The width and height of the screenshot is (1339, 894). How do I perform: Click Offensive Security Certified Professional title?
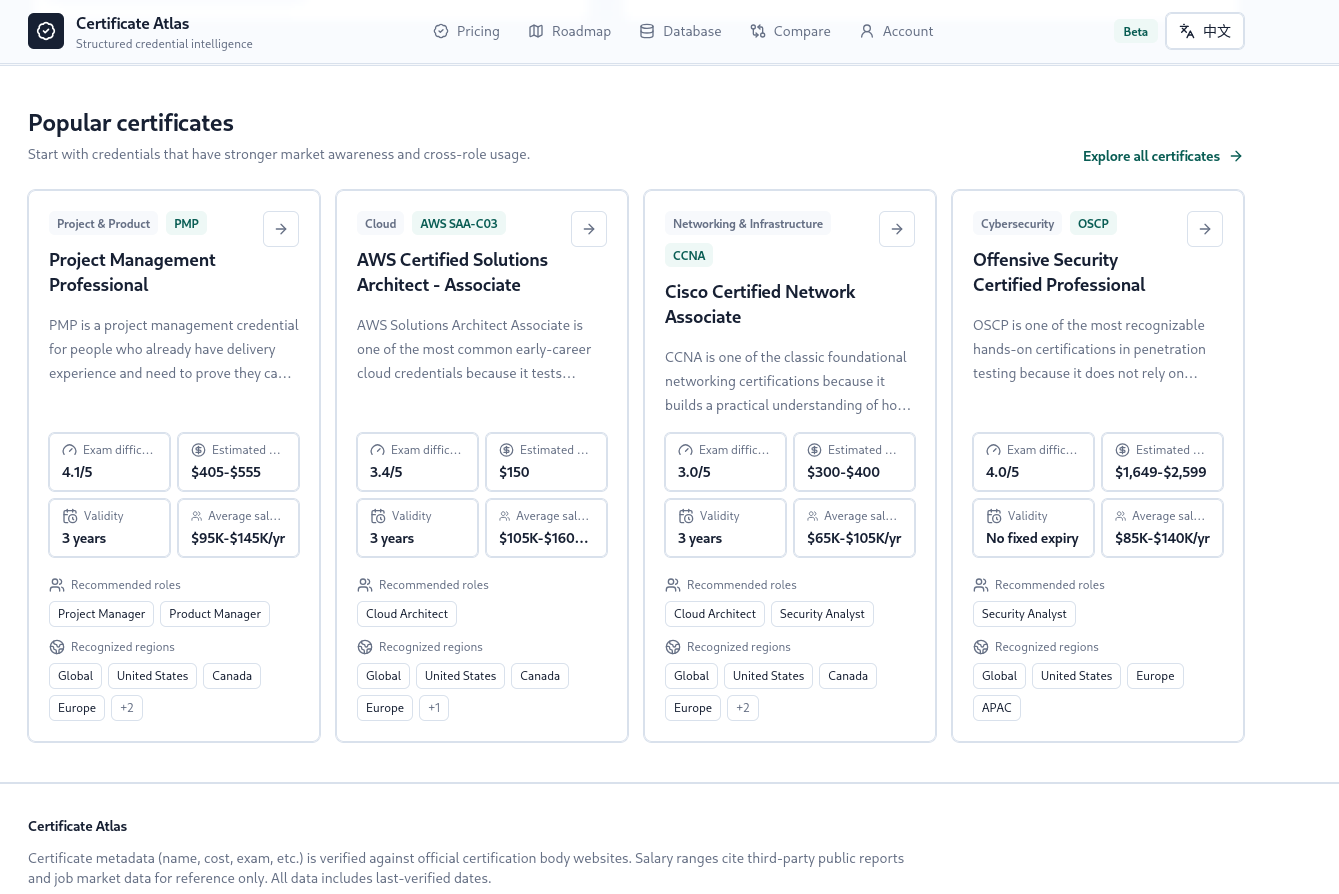(1059, 272)
